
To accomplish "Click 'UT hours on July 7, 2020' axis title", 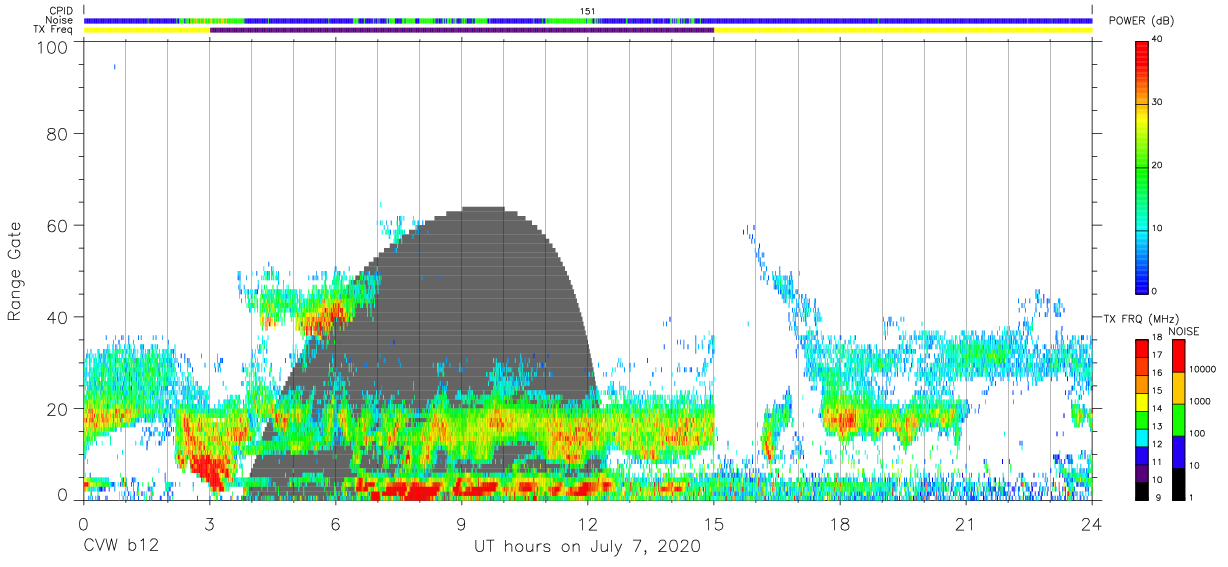I will click(587, 547).
